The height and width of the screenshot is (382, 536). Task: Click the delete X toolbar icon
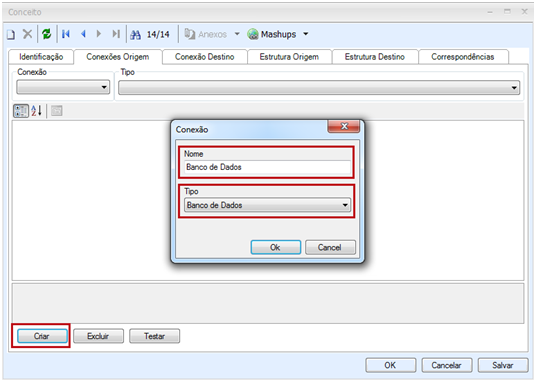click(27, 34)
